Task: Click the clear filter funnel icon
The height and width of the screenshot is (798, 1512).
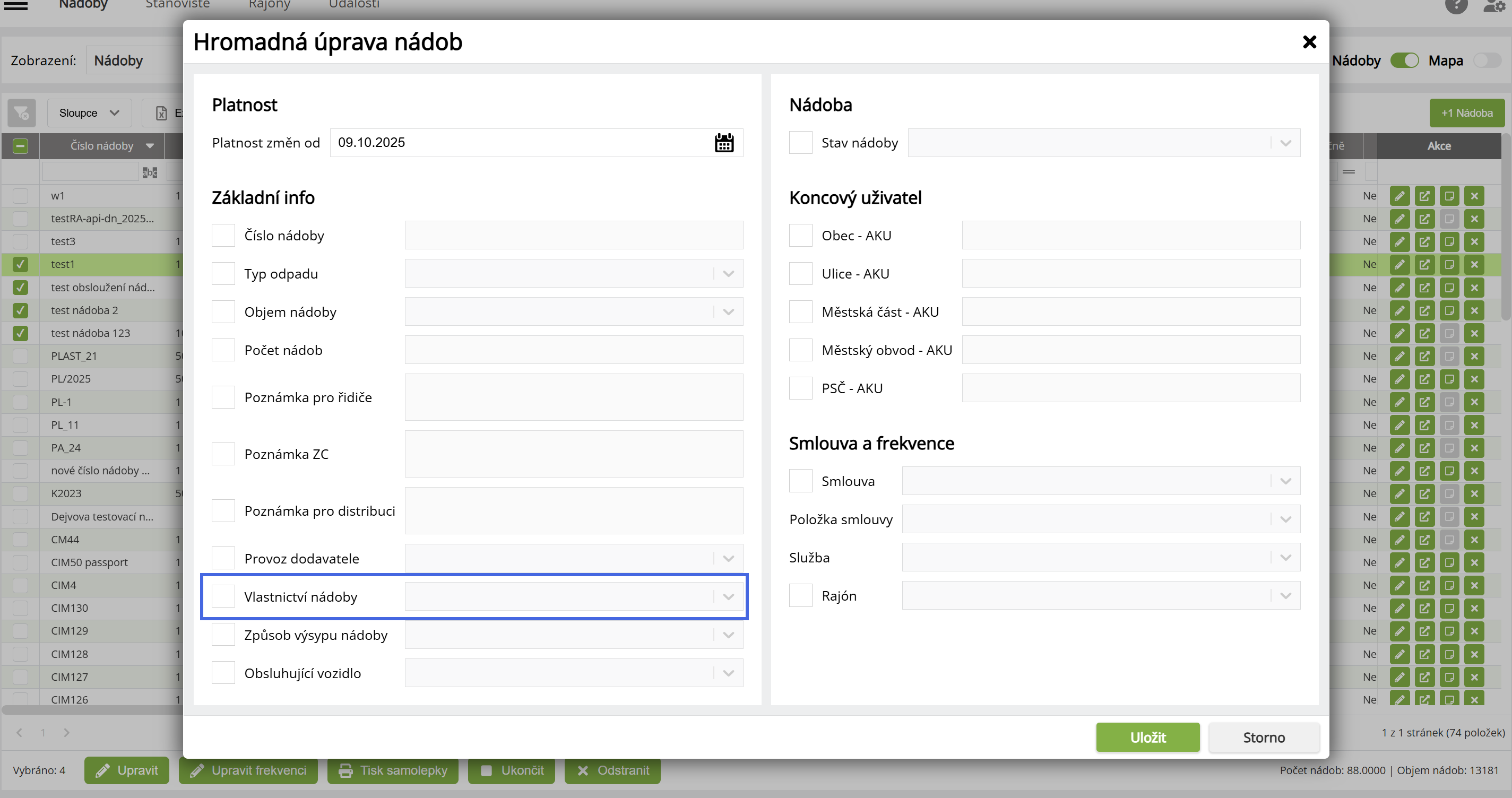Action: 22,112
